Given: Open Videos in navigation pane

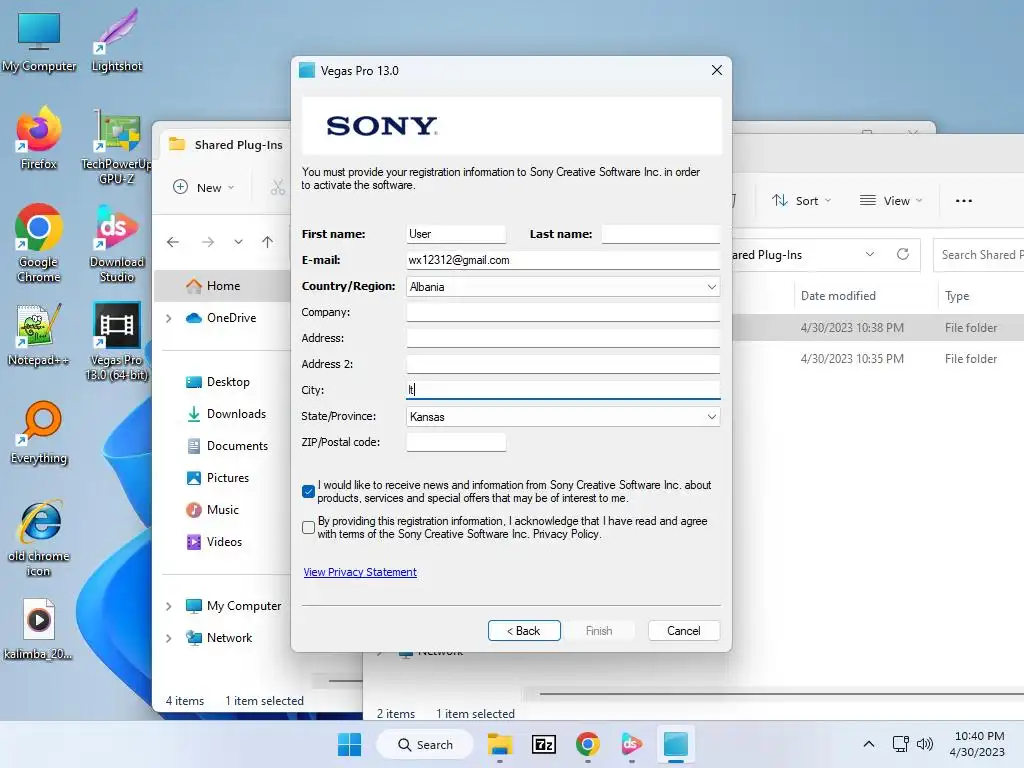Looking at the screenshot, I should (214, 542).
